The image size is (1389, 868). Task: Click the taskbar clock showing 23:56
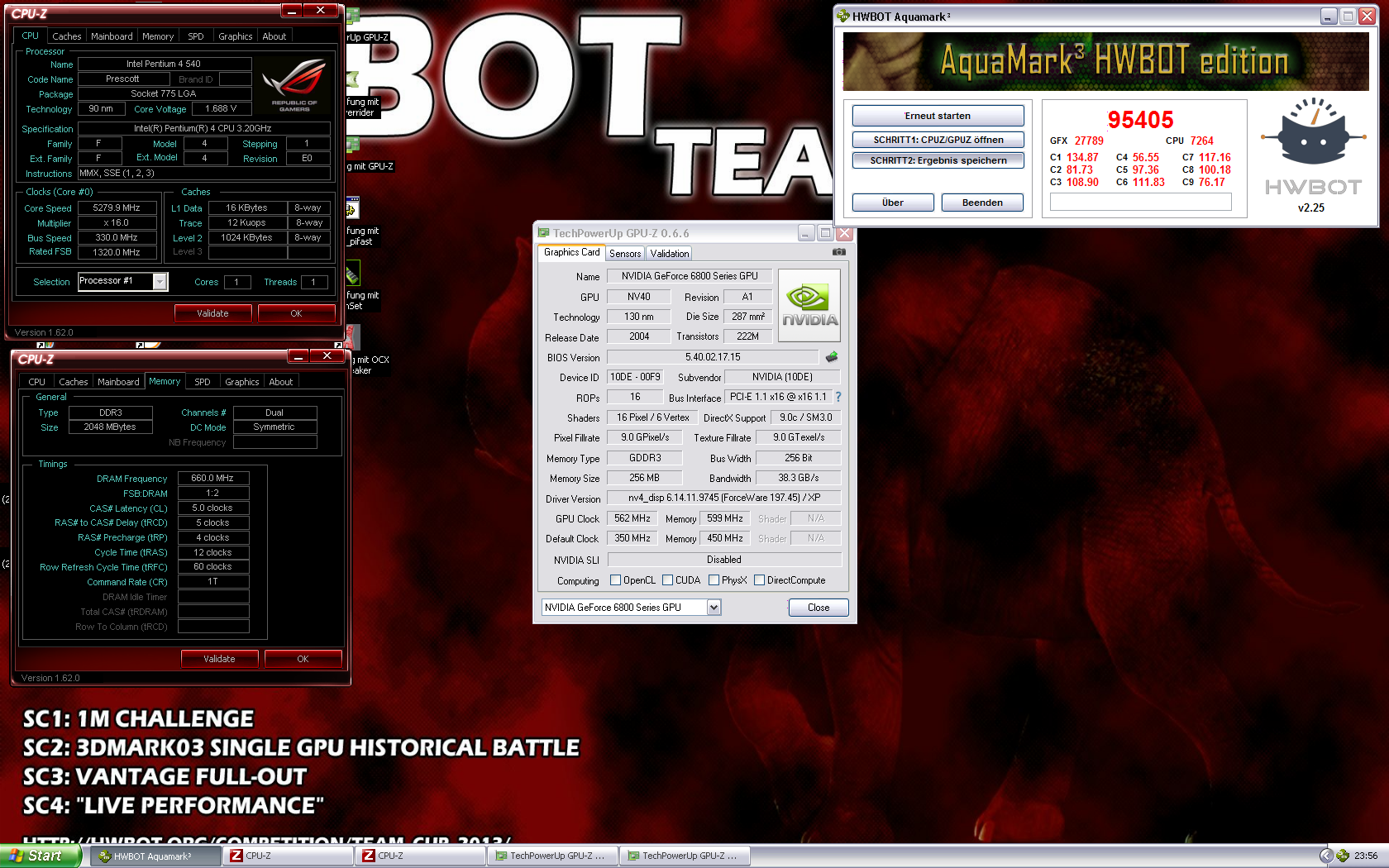coord(1366,856)
